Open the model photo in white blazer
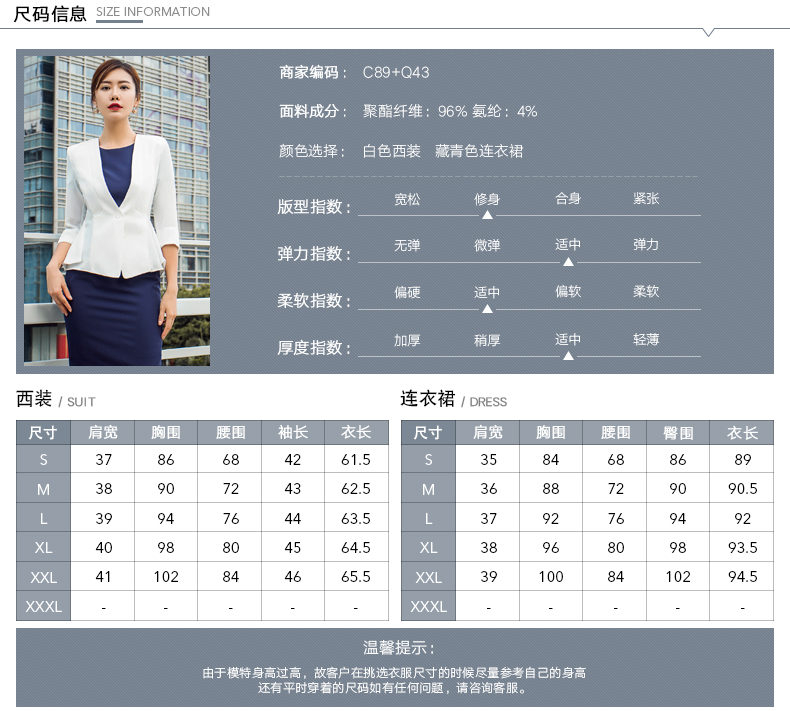The image size is (790, 711). click(x=117, y=211)
